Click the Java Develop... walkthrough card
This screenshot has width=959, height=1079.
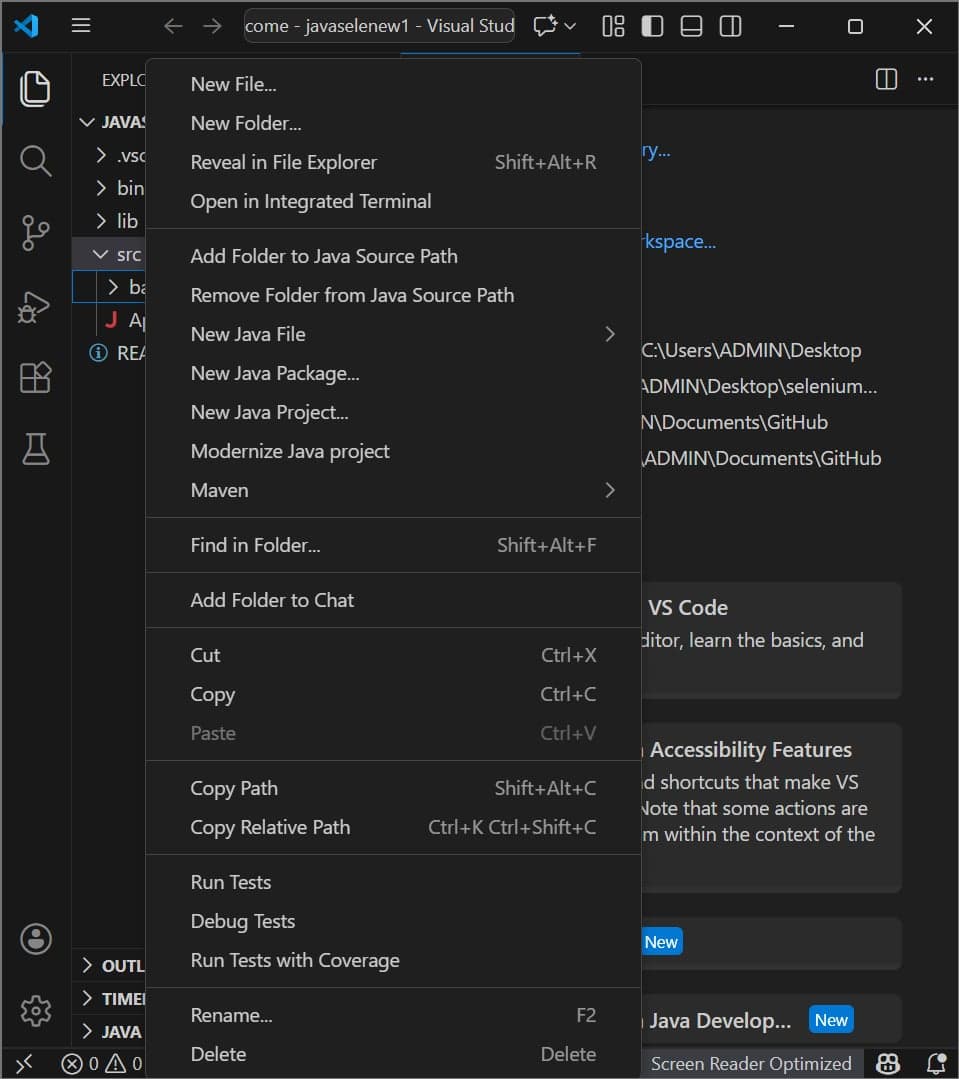pos(771,1020)
